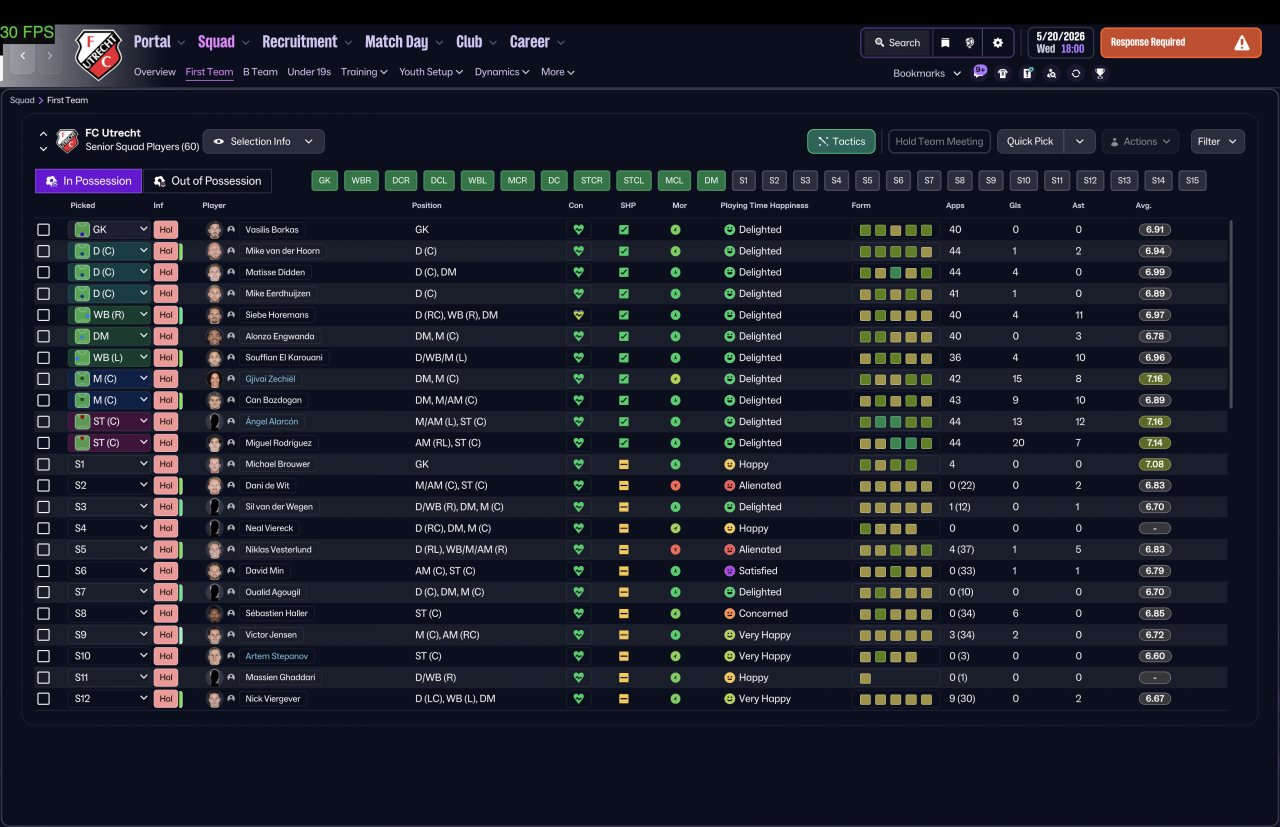Open the S1 picked slot dropdown
The width and height of the screenshot is (1280, 827).
109,464
